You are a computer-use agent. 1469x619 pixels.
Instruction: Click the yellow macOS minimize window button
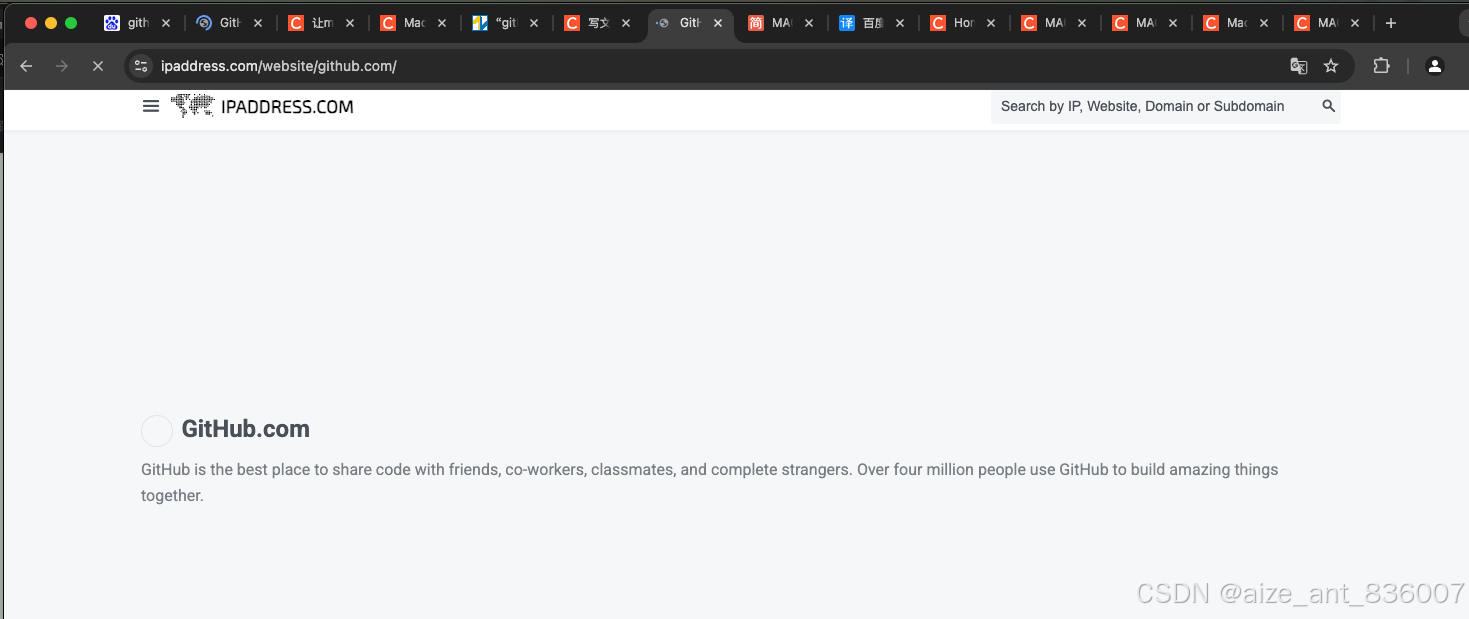coord(51,23)
